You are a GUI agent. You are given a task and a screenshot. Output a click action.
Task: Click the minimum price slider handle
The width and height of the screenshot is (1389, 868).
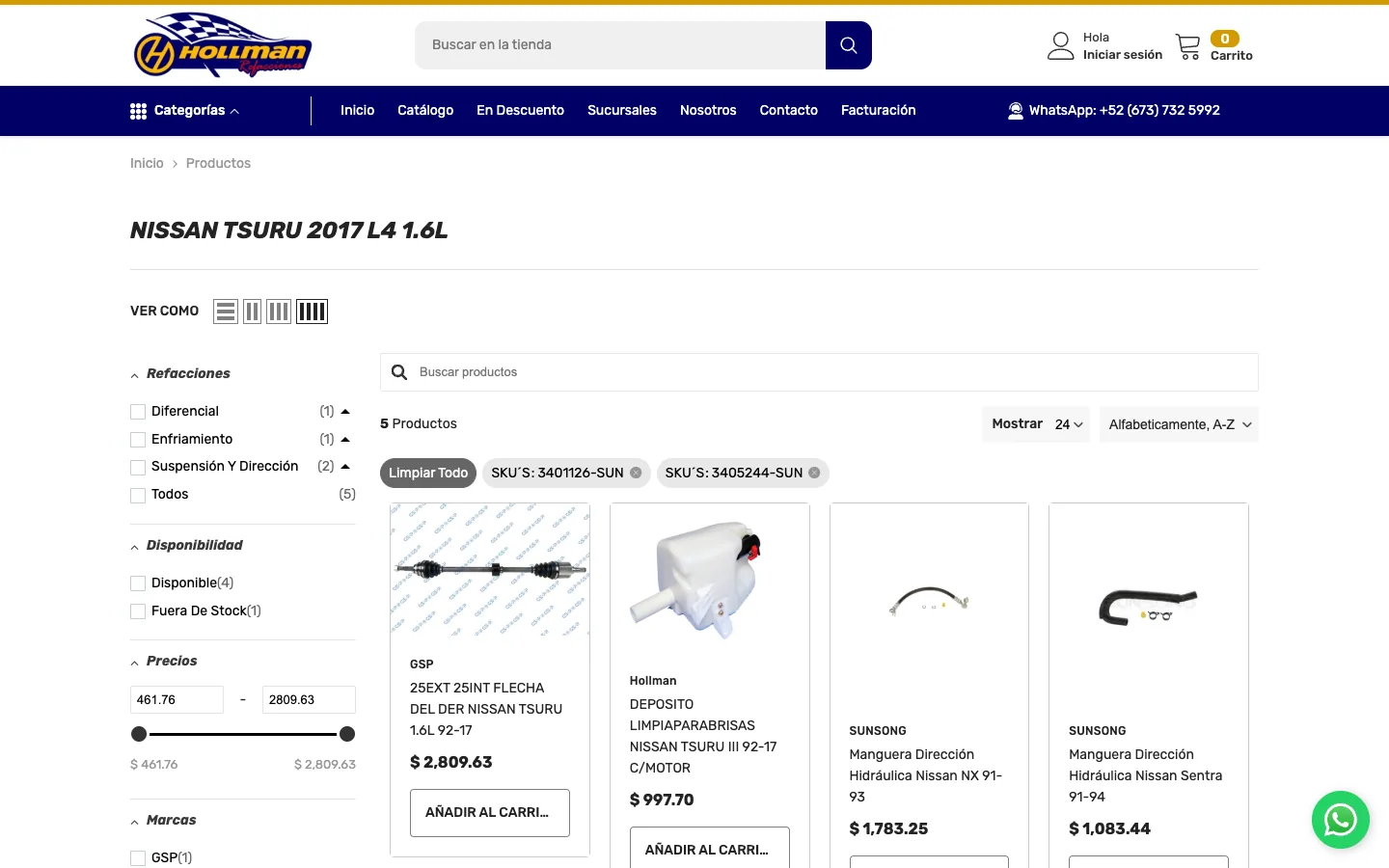139,734
